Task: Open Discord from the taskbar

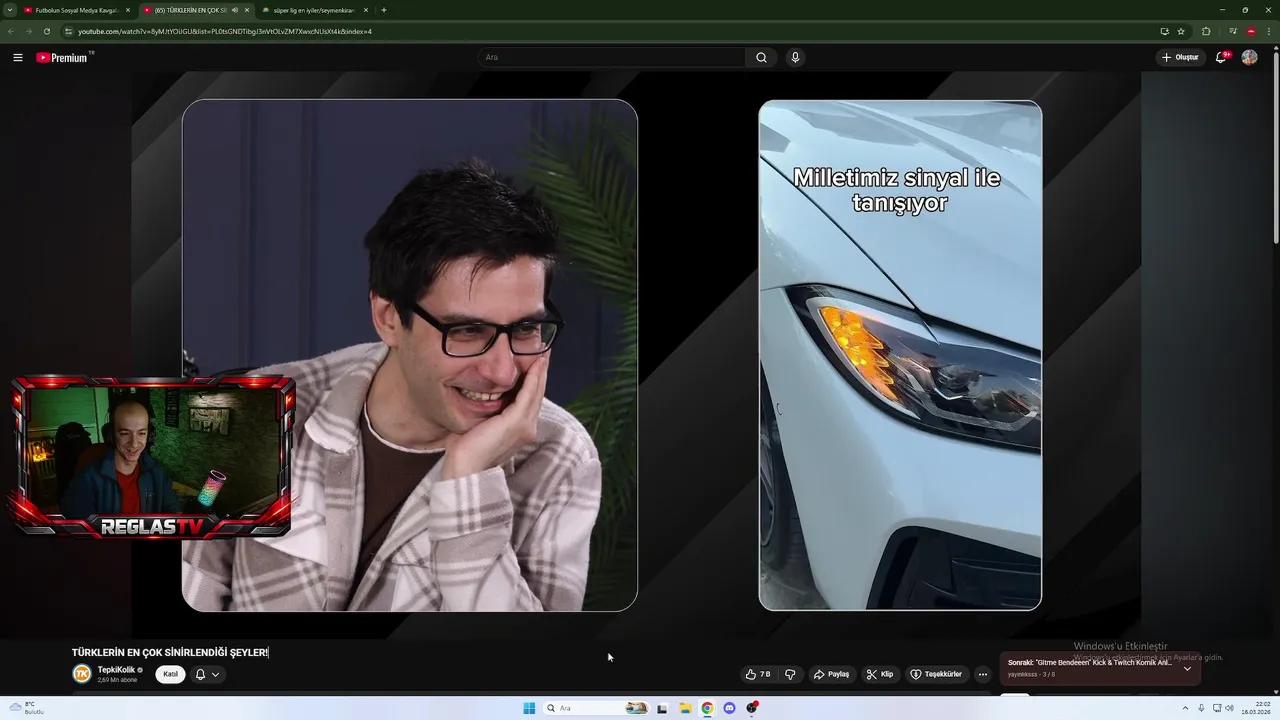Action: coord(729,708)
